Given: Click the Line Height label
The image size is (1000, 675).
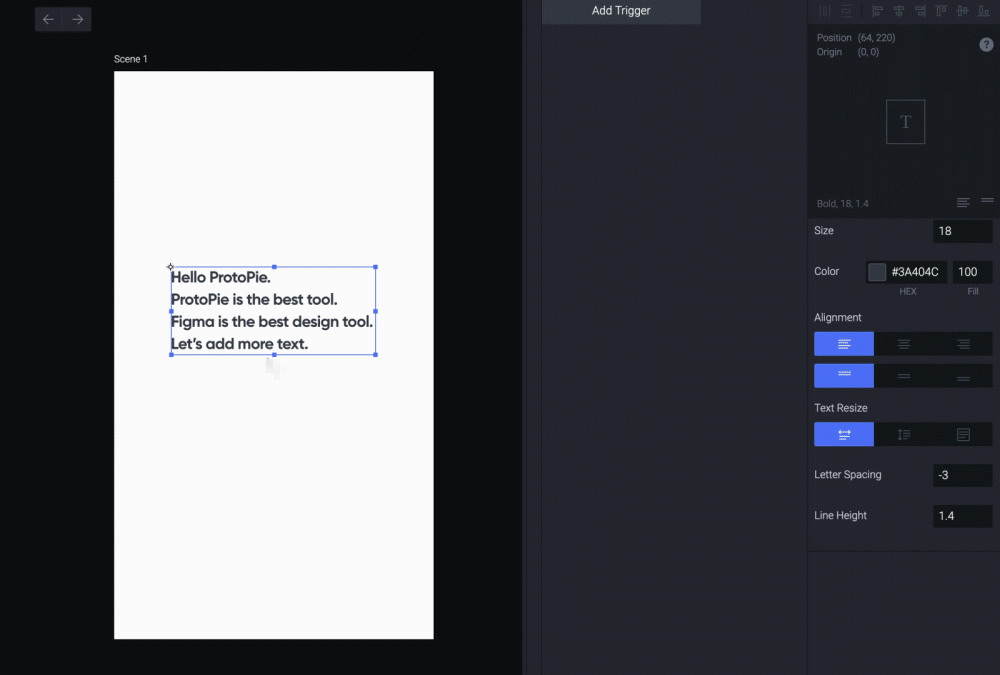Looking at the screenshot, I should pyautogui.click(x=840, y=516).
